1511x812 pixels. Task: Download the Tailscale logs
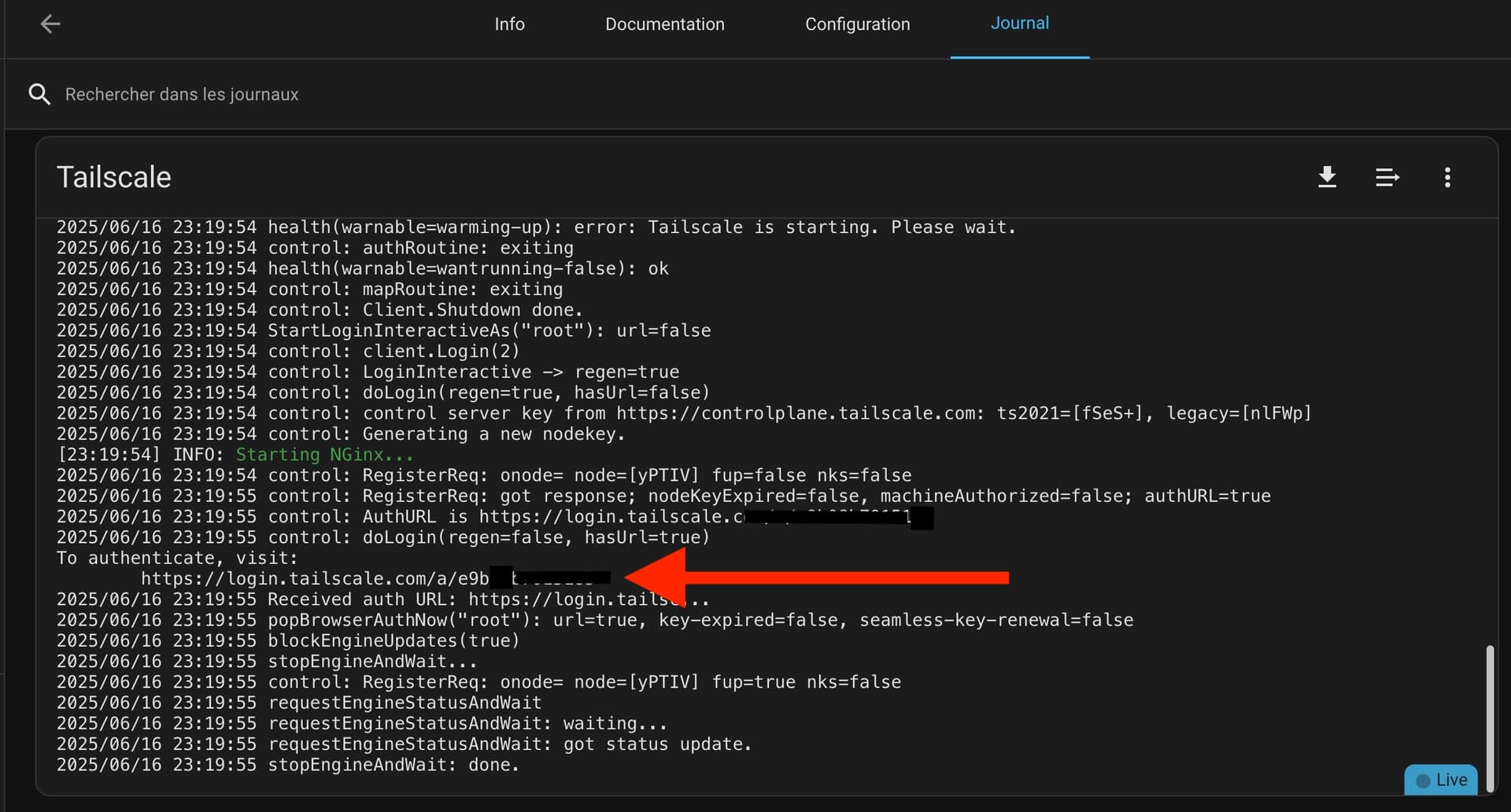point(1327,177)
